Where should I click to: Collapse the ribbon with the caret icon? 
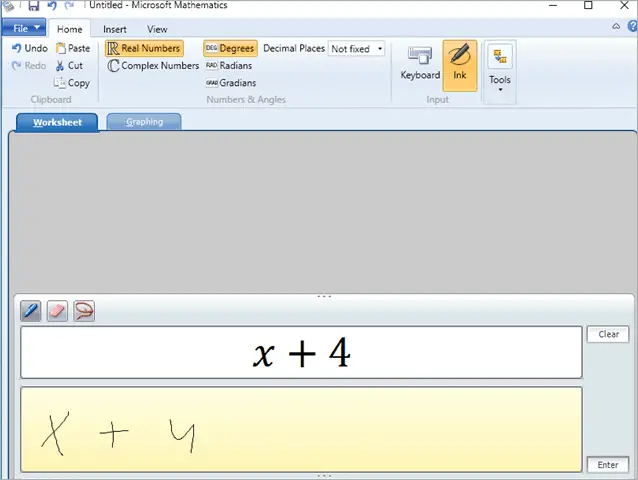click(x=616, y=26)
